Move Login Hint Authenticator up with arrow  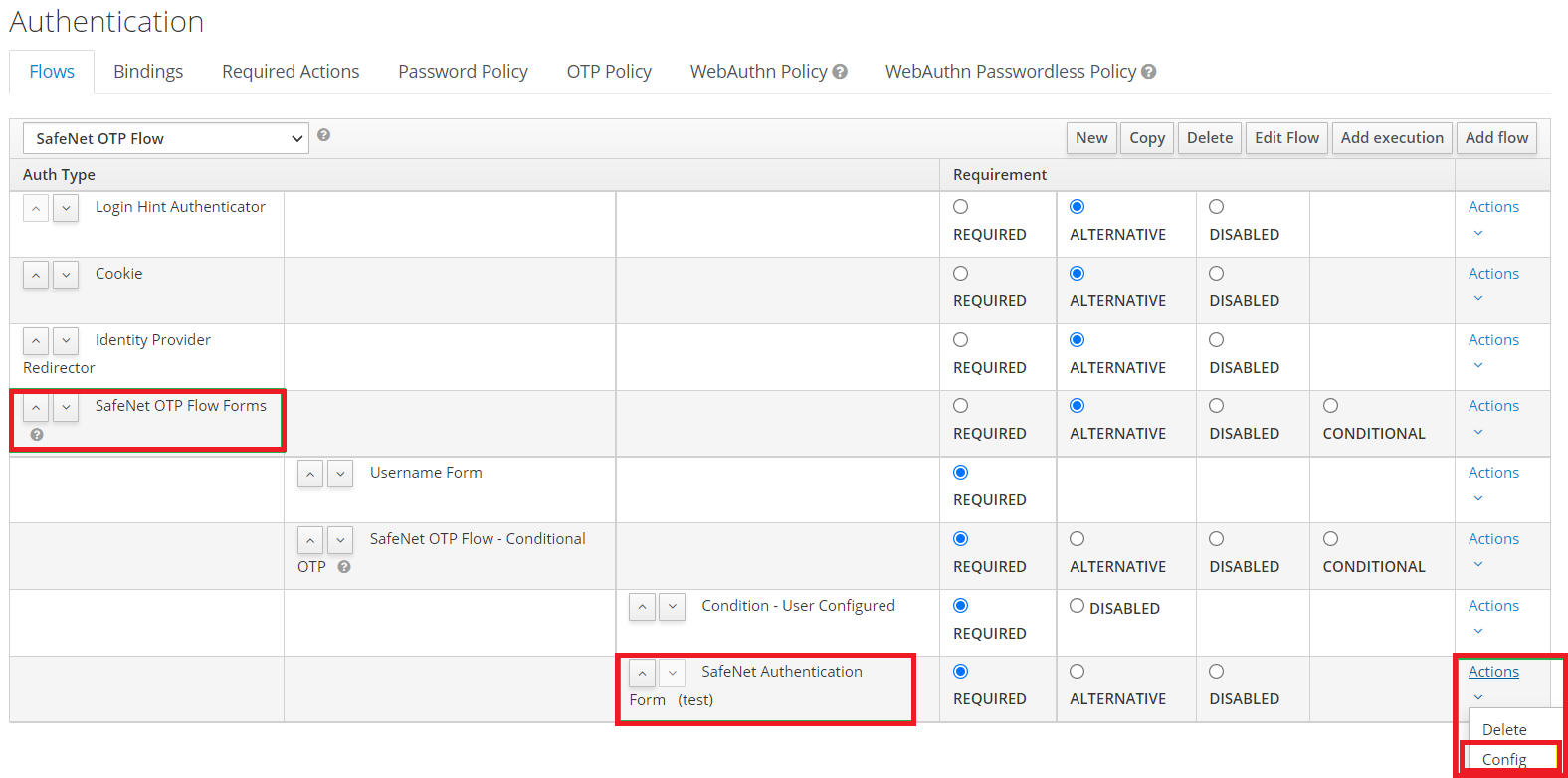click(x=36, y=209)
